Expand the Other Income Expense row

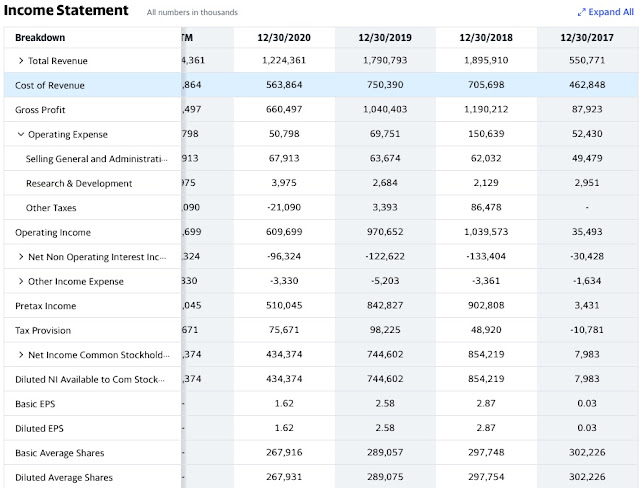point(21,281)
